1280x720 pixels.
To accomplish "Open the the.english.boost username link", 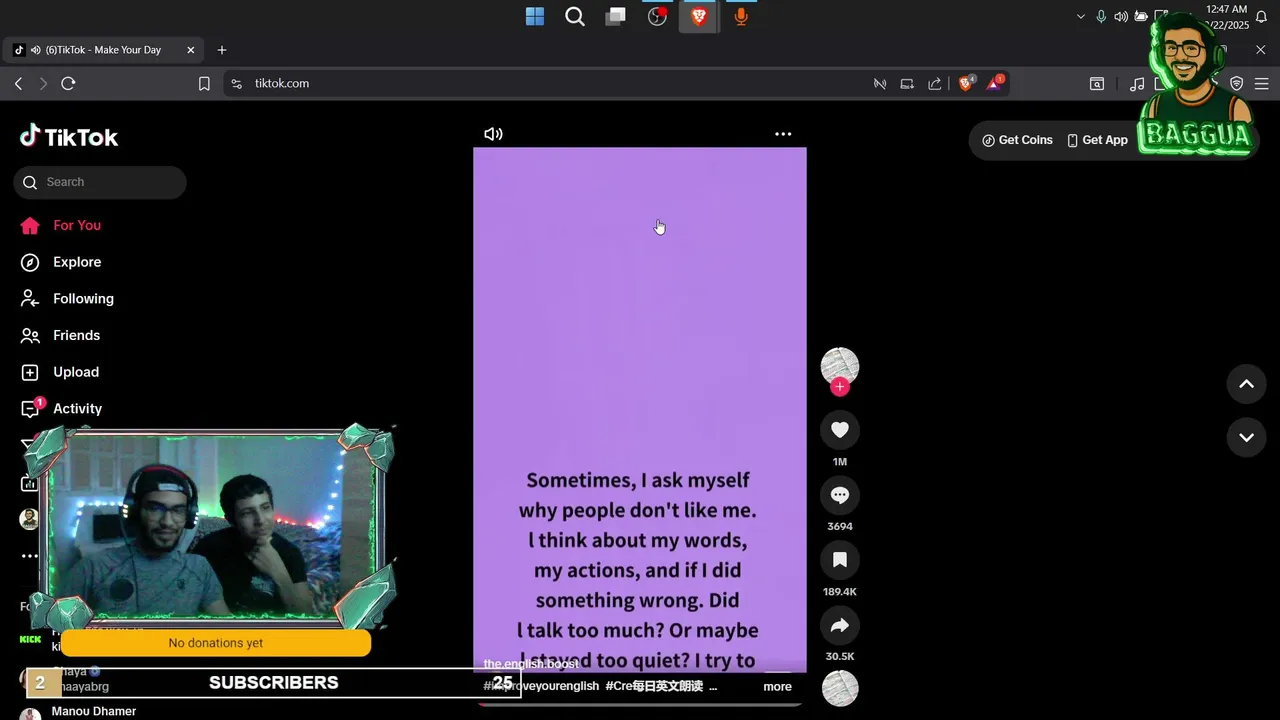I will pos(531,664).
